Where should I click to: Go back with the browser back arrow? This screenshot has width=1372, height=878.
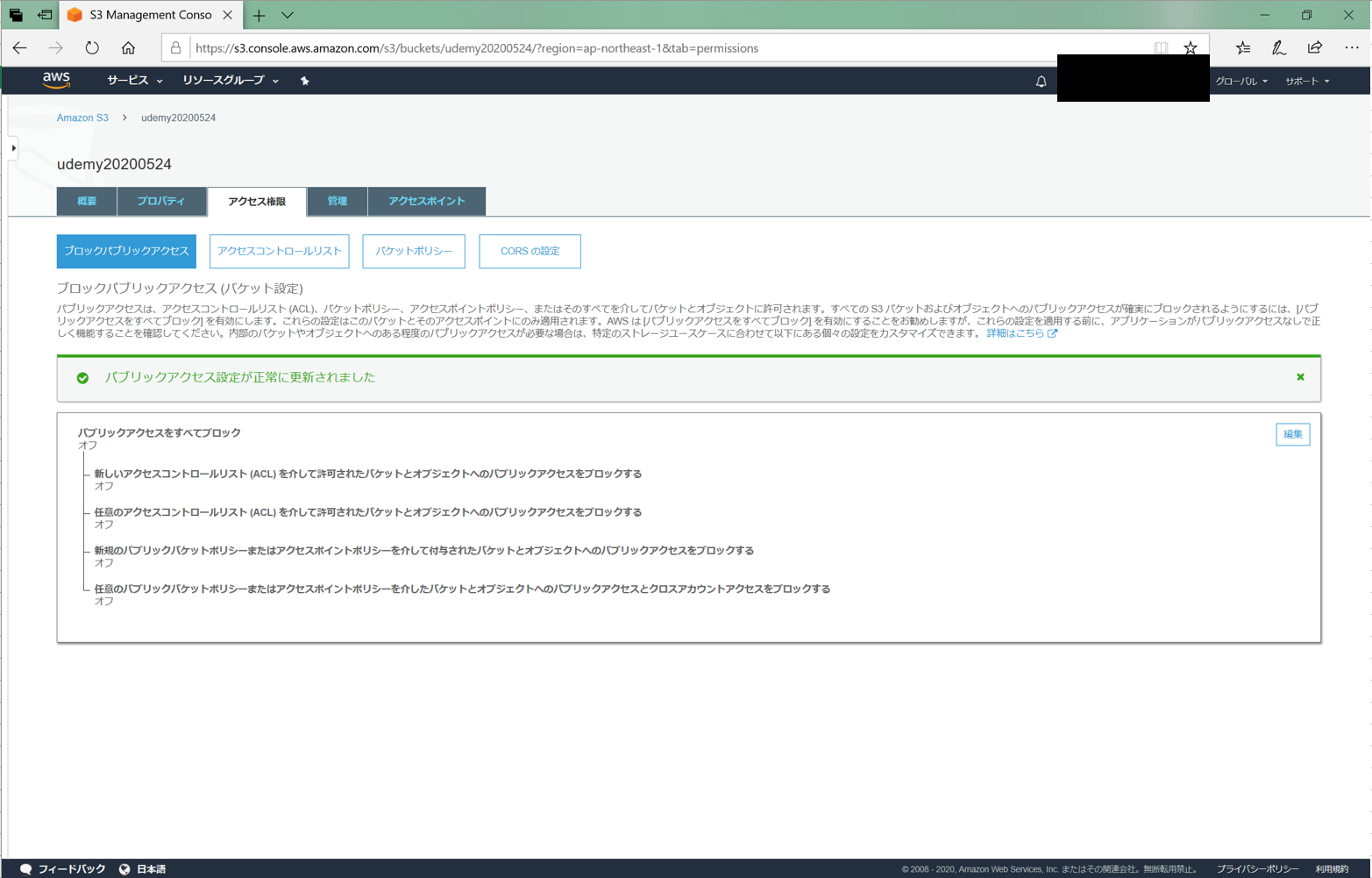click(x=19, y=48)
